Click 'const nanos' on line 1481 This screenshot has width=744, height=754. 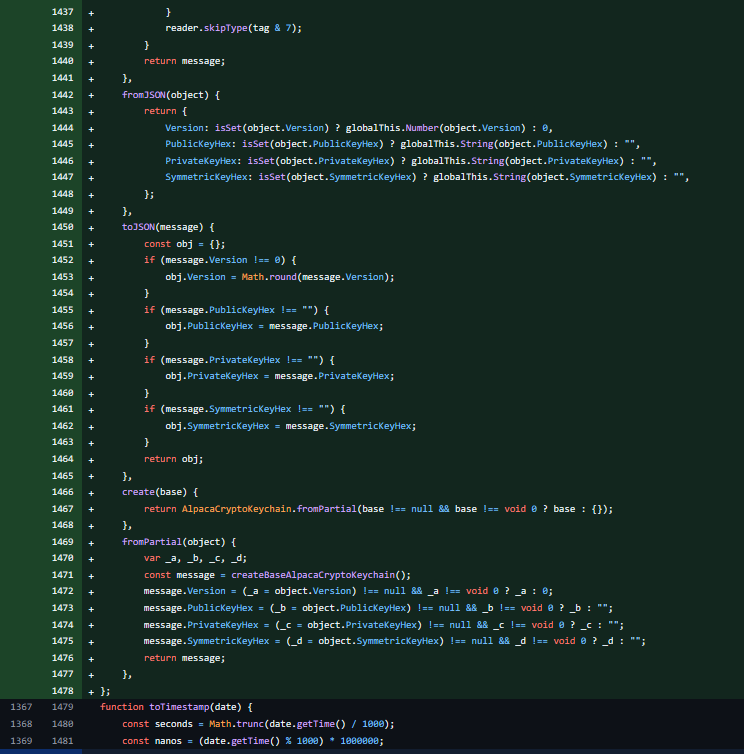pos(152,741)
